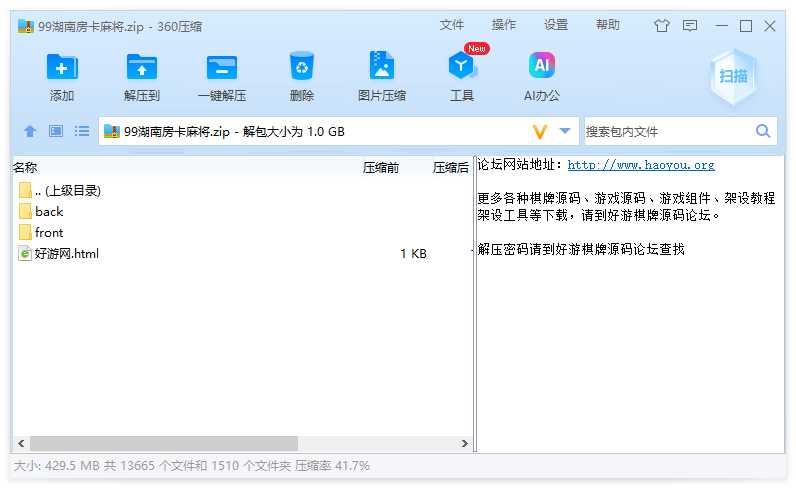Image resolution: width=796 pixels, height=488 pixels.
Task: Maximize the 360压缩 window
Action: [x=746, y=25]
